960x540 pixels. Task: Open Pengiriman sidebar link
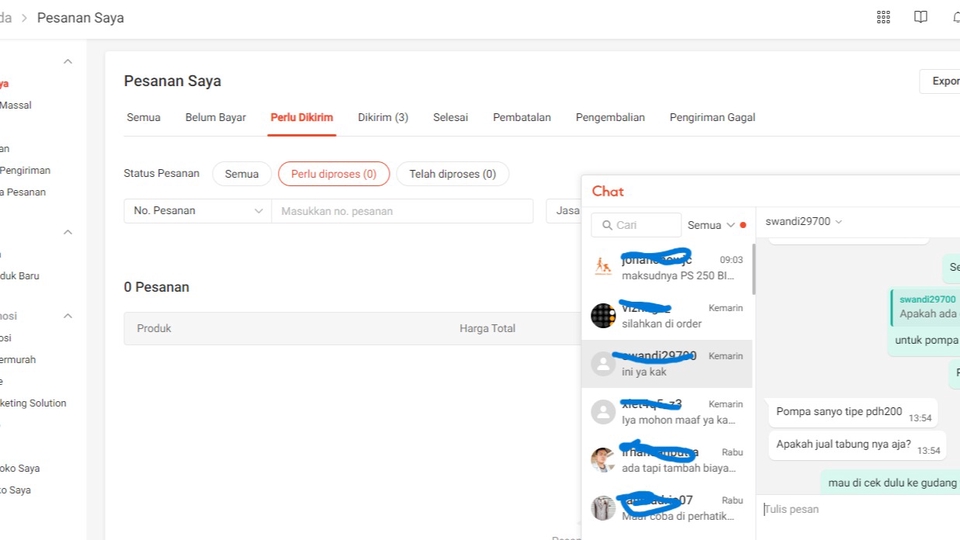[x=25, y=170]
